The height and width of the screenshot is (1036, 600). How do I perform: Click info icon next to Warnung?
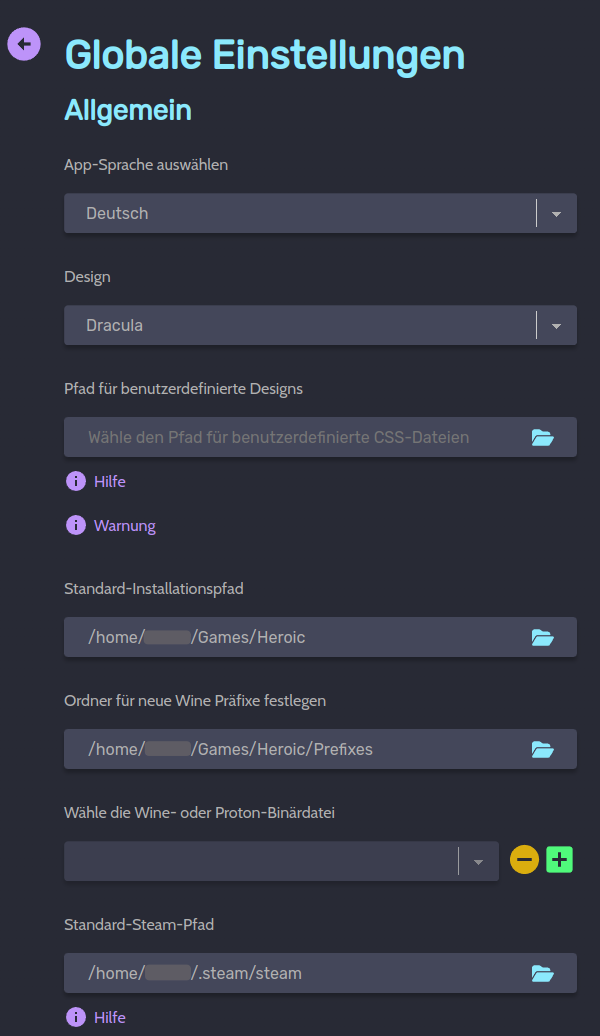pyautogui.click(x=76, y=525)
